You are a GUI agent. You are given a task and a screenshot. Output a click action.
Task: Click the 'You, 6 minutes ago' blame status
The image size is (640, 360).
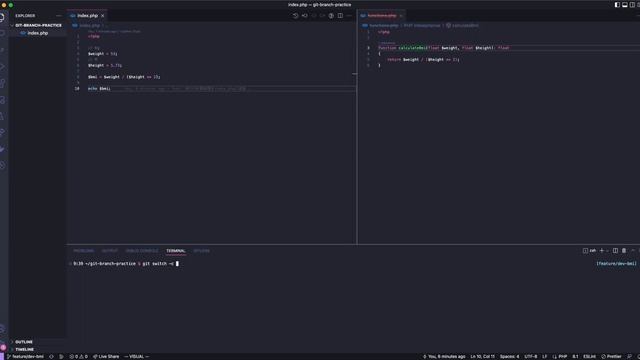[x=444, y=357]
